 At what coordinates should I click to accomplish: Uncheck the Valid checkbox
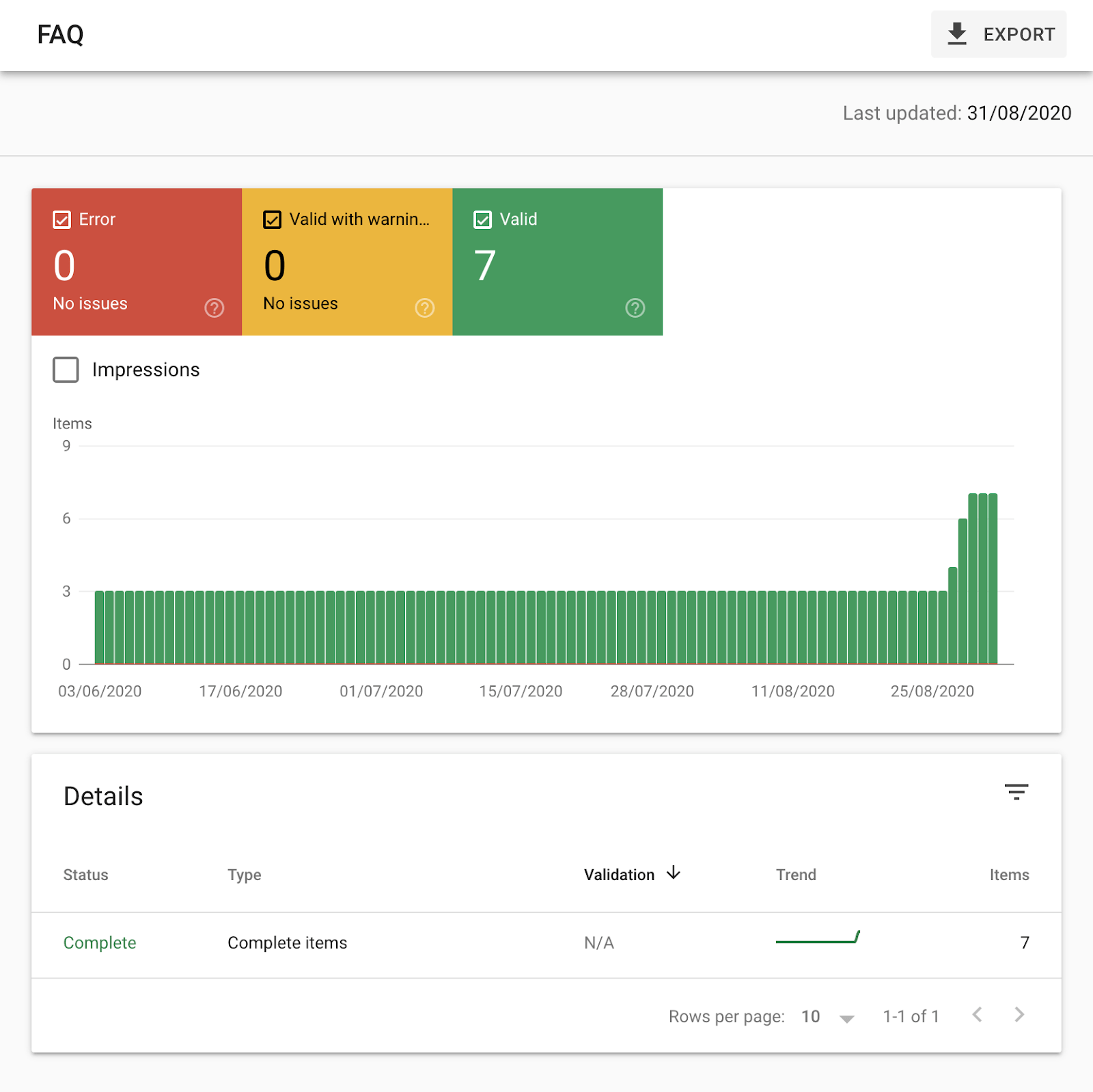point(483,219)
